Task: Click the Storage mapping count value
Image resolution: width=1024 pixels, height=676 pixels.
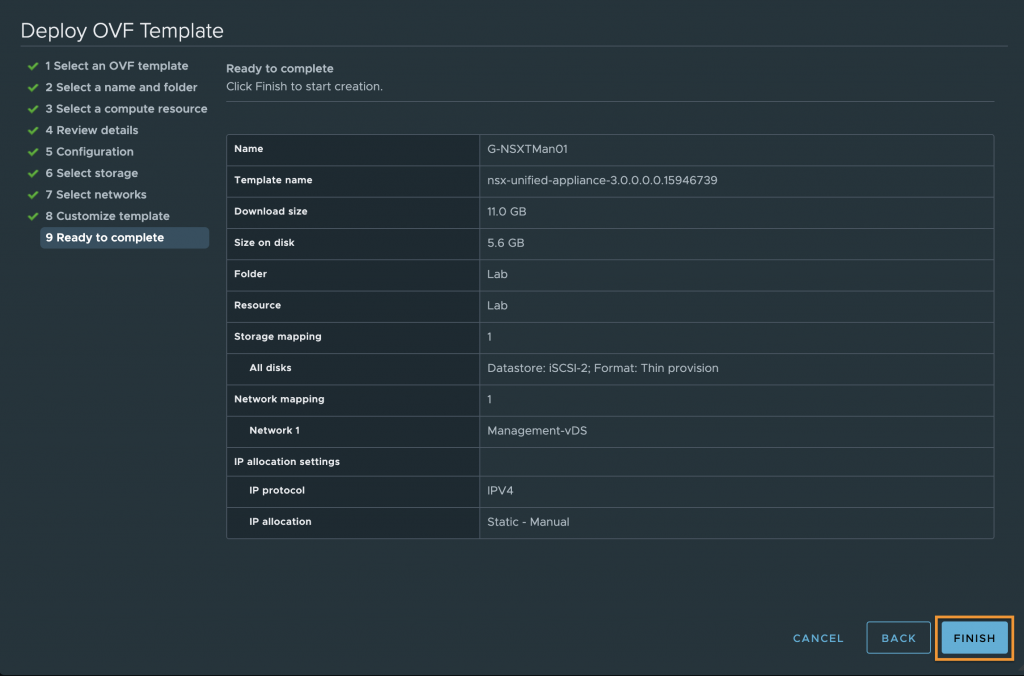Action: (490, 337)
